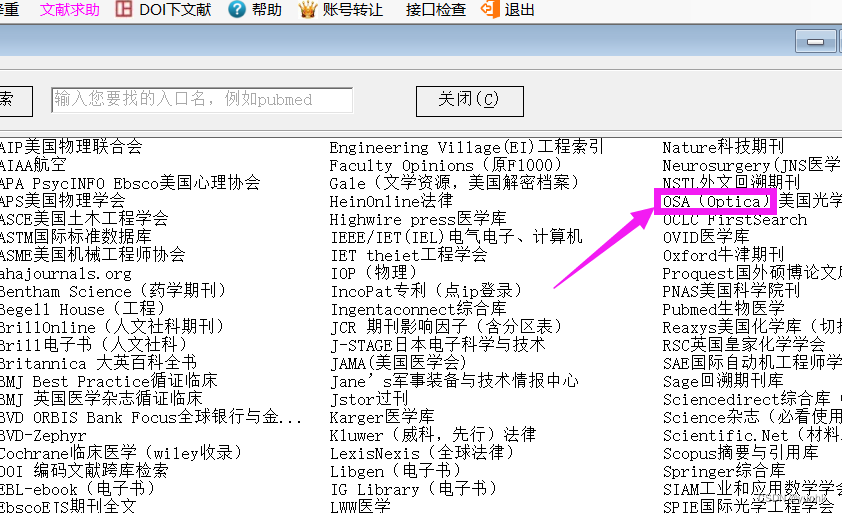Select Gale（文学资源，美国解密档案）
Image resolution: width=842 pixels, height=513 pixels.
coord(455,183)
